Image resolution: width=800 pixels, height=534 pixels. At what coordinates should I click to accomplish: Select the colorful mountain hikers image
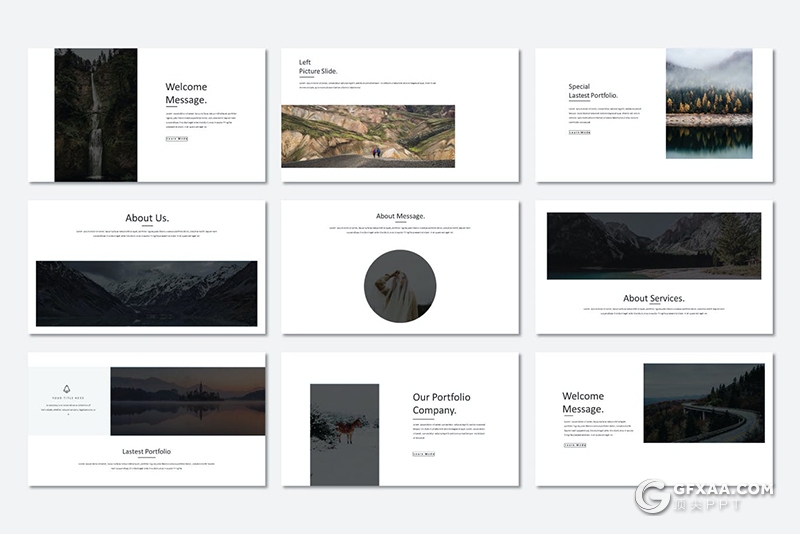point(367,135)
